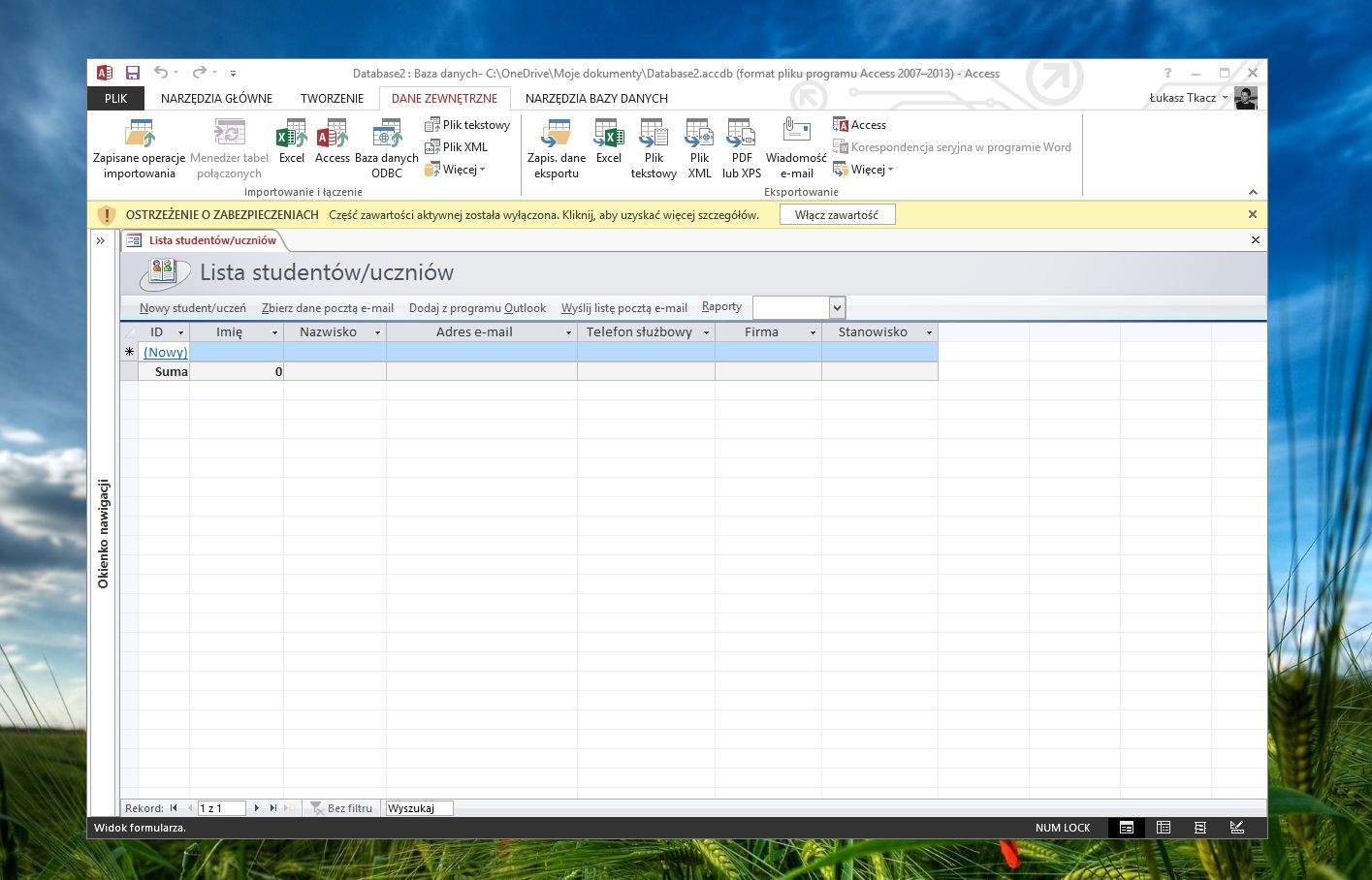The width and height of the screenshot is (1372, 880).
Task: Open Imię column filter dropdown
Action: [275, 332]
